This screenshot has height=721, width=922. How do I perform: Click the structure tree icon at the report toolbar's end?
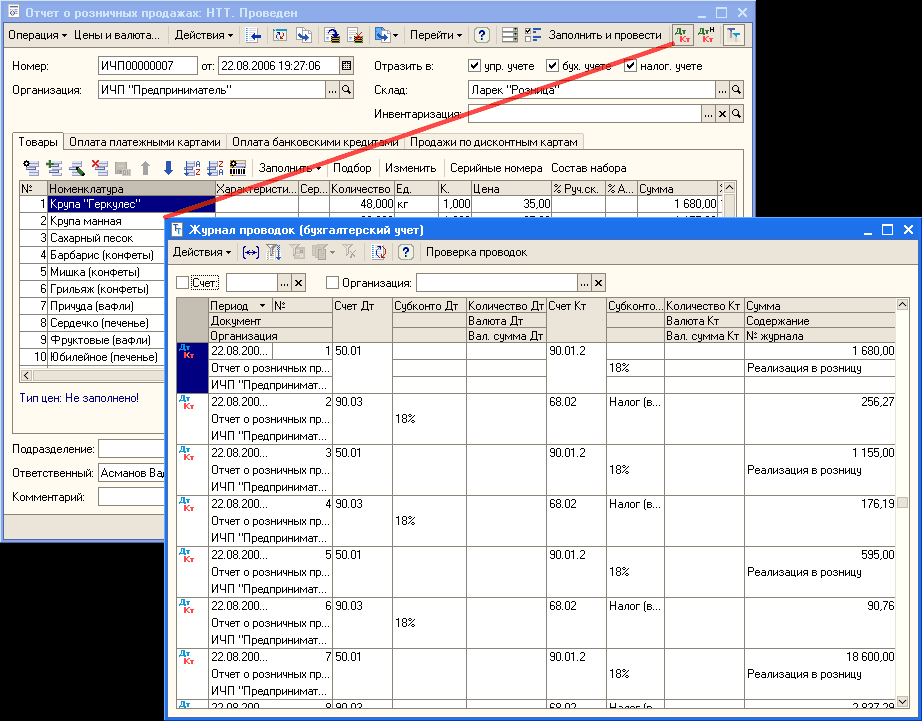pos(734,35)
